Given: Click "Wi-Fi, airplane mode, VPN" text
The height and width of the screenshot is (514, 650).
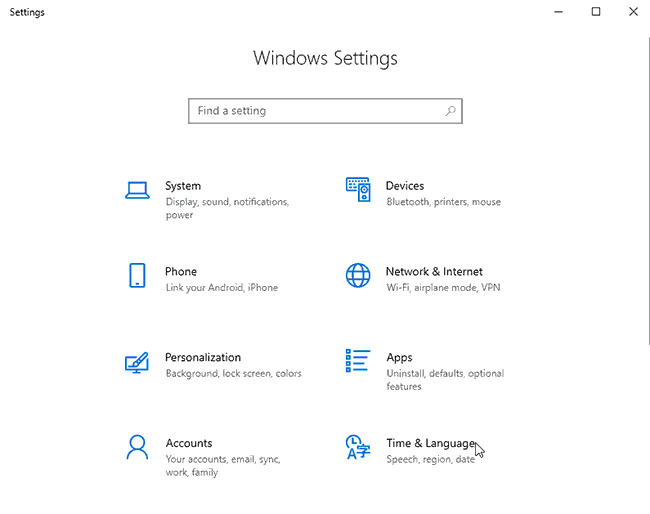Looking at the screenshot, I should [443, 288].
